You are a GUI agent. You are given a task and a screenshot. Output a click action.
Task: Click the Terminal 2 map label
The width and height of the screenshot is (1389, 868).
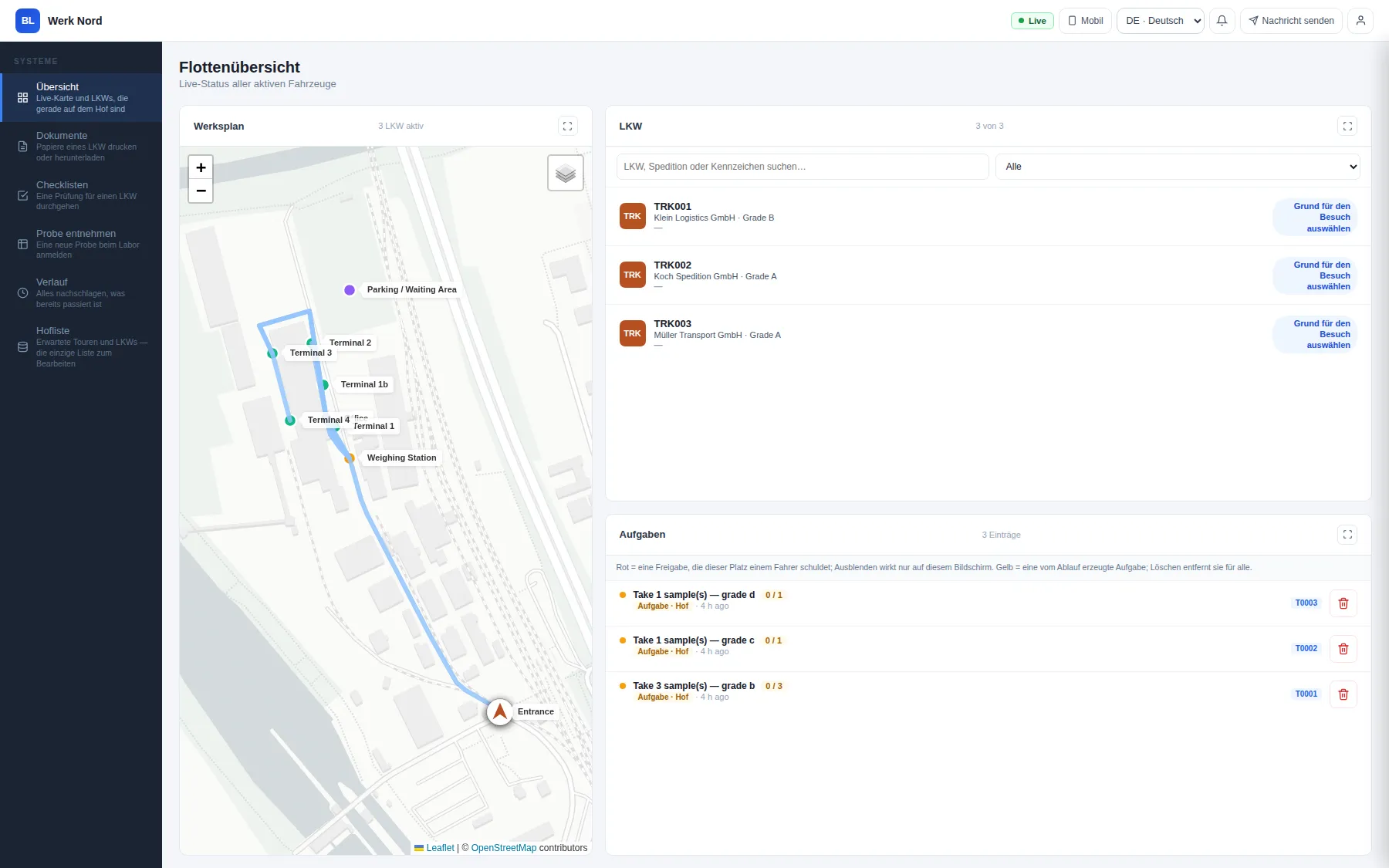(x=350, y=343)
